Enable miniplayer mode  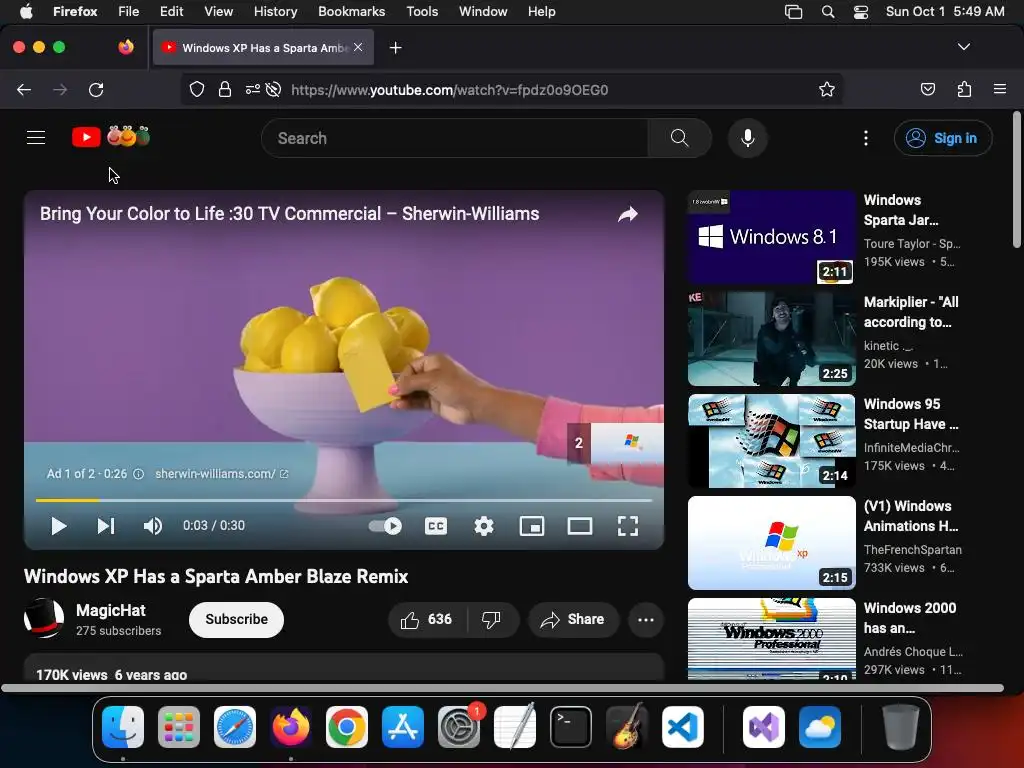point(532,526)
